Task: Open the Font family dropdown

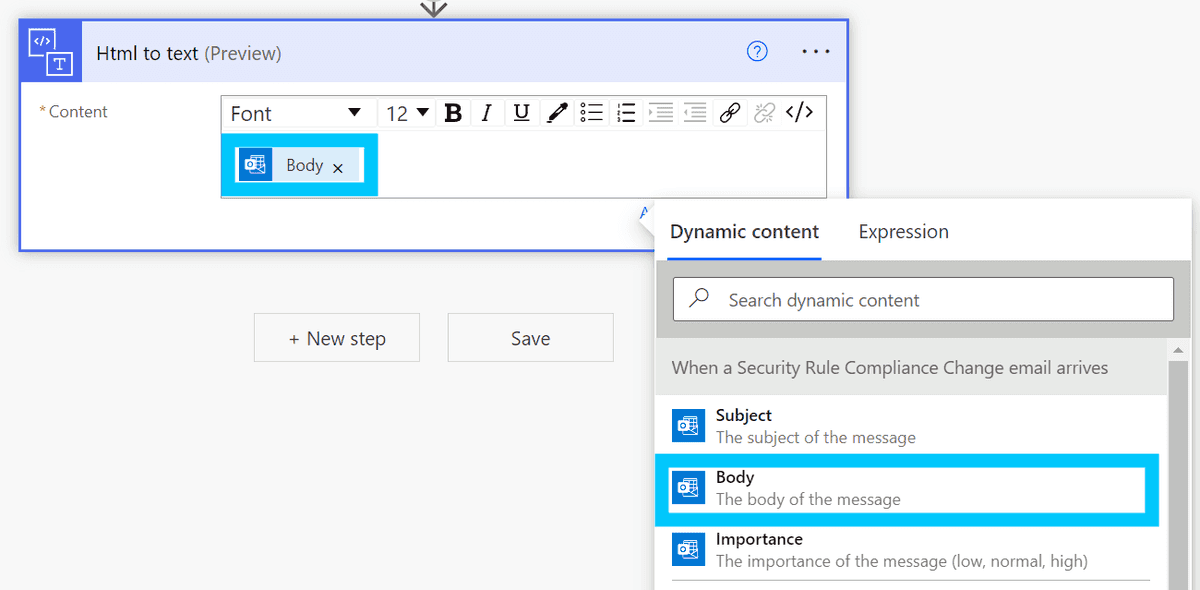Action: click(297, 113)
